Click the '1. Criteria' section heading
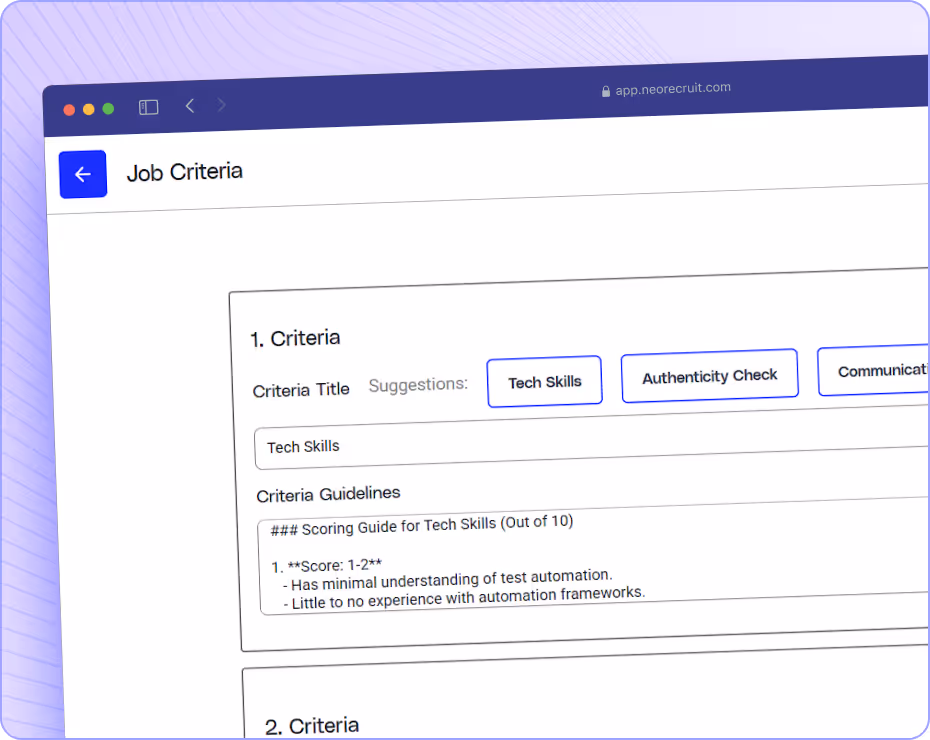Screen dimensions: 930x740 click(295, 339)
